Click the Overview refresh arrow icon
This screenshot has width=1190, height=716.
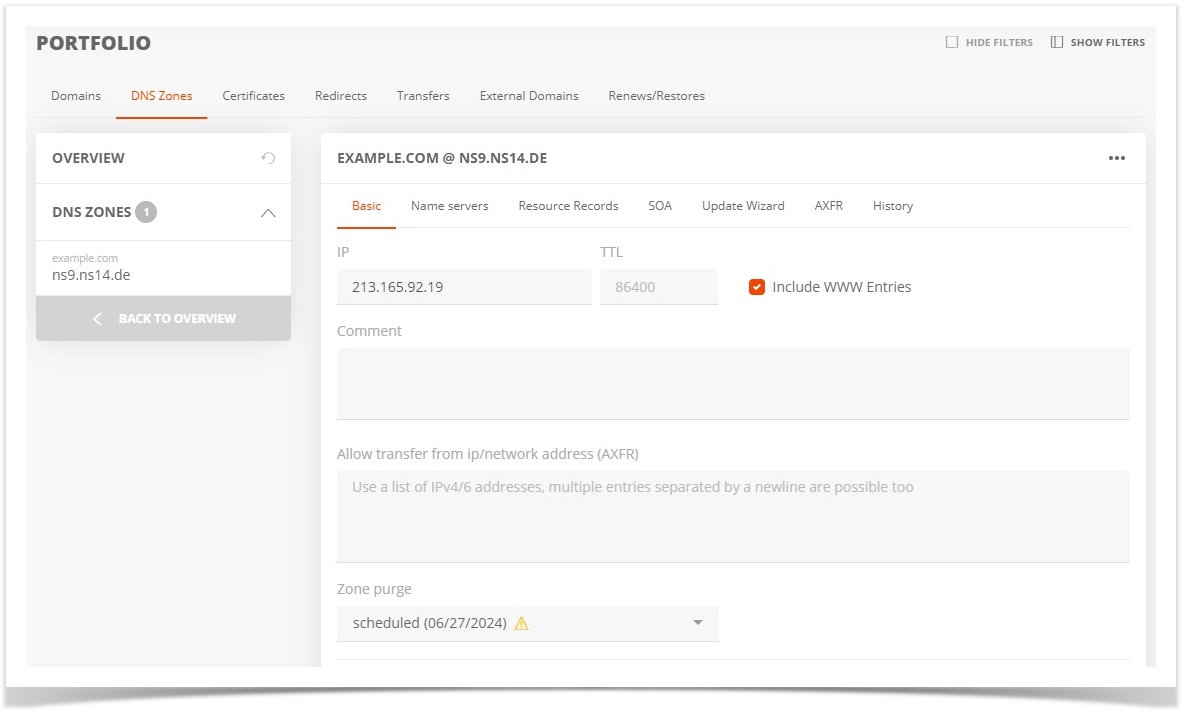coord(268,158)
